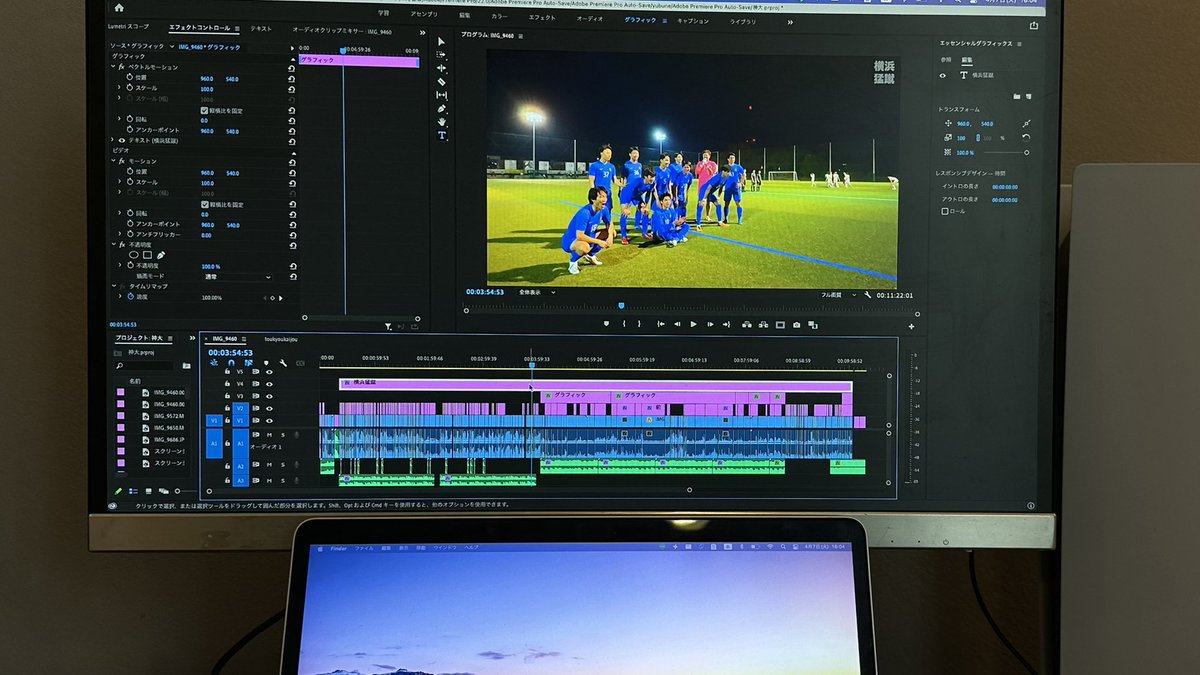Select the Pen tool in tools panel
This screenshot has height=675, width=1200.
coord(441,108)
